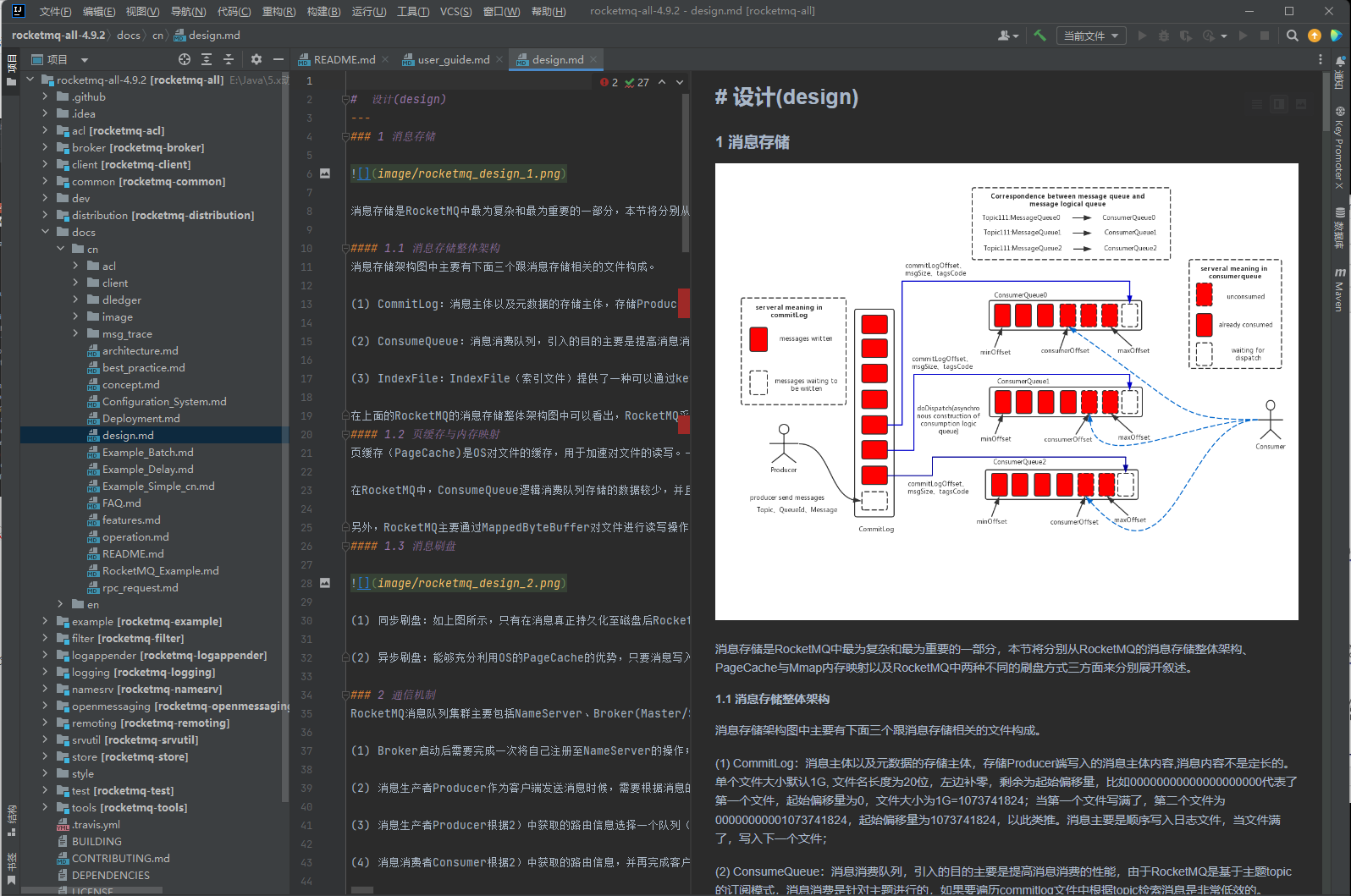Click image/rocketmq_design_1.png link on line 6
Screen dimensions: 1351x896
468,173
